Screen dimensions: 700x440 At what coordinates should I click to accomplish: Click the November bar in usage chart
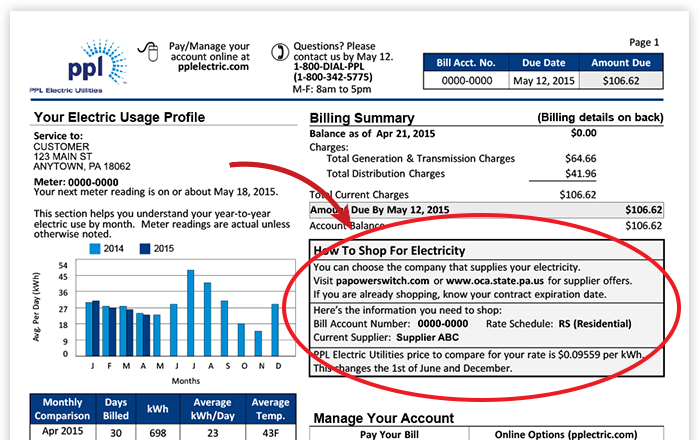258,343
